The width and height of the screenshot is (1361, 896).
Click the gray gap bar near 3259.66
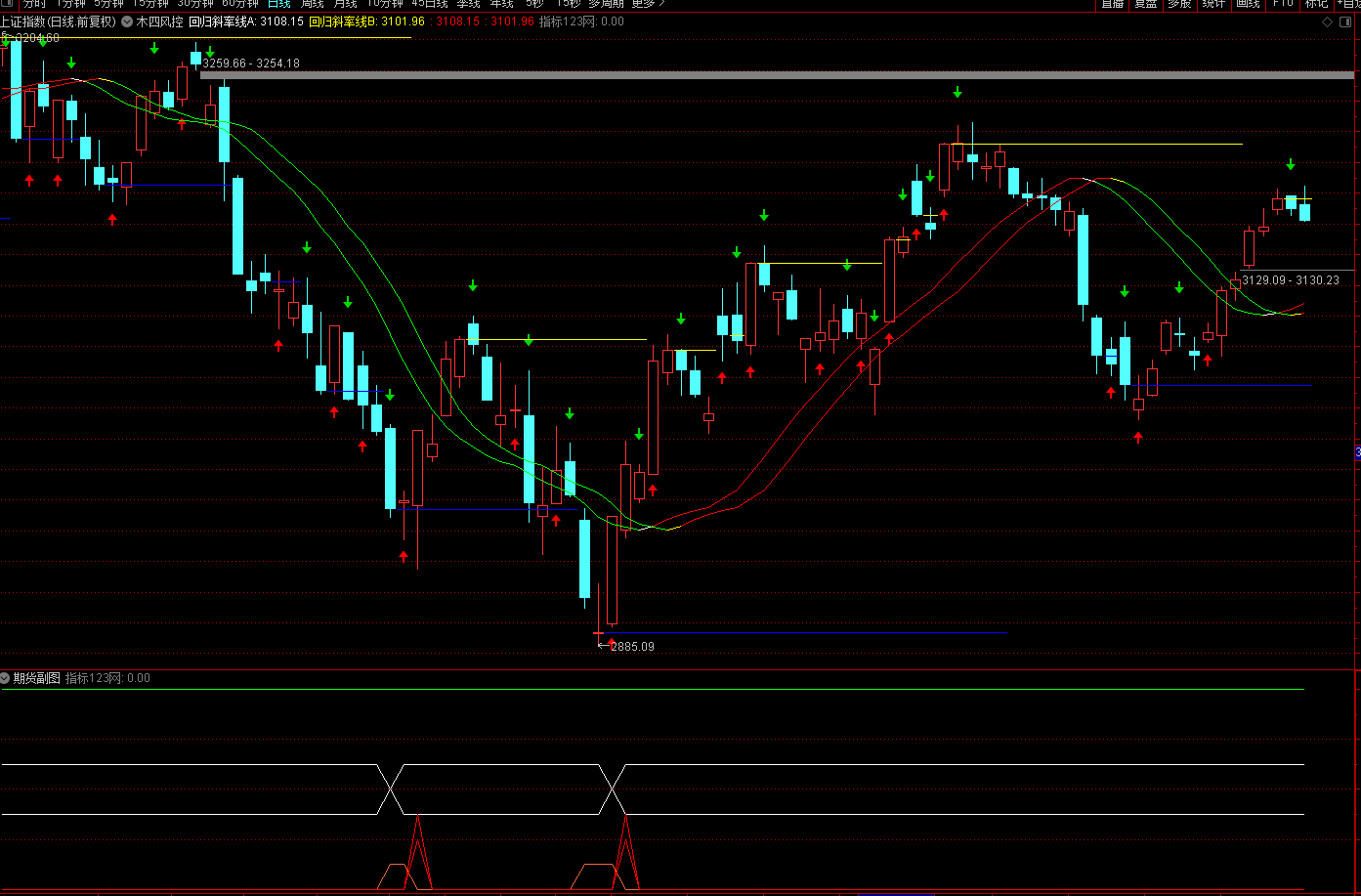pyautogui.click(x=778, y=74)
